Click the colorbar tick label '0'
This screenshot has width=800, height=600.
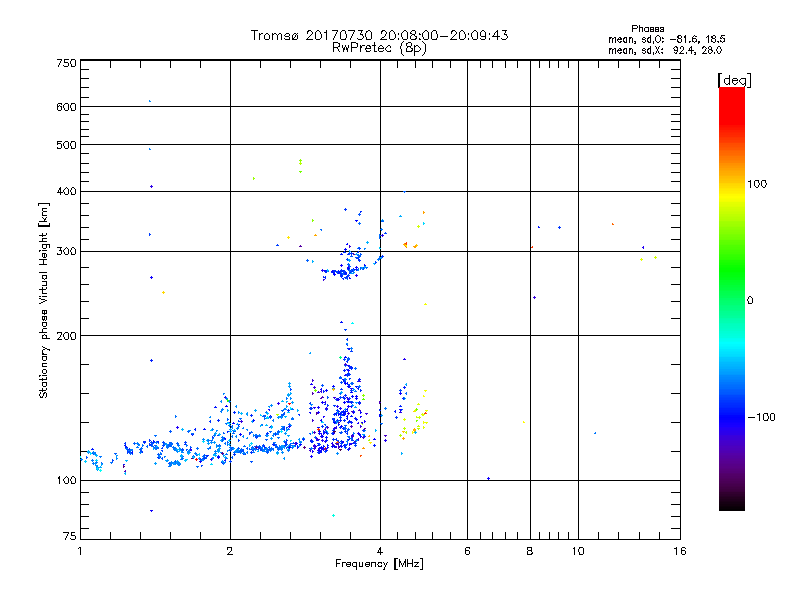pyautogui.click(x=750, y=301)
